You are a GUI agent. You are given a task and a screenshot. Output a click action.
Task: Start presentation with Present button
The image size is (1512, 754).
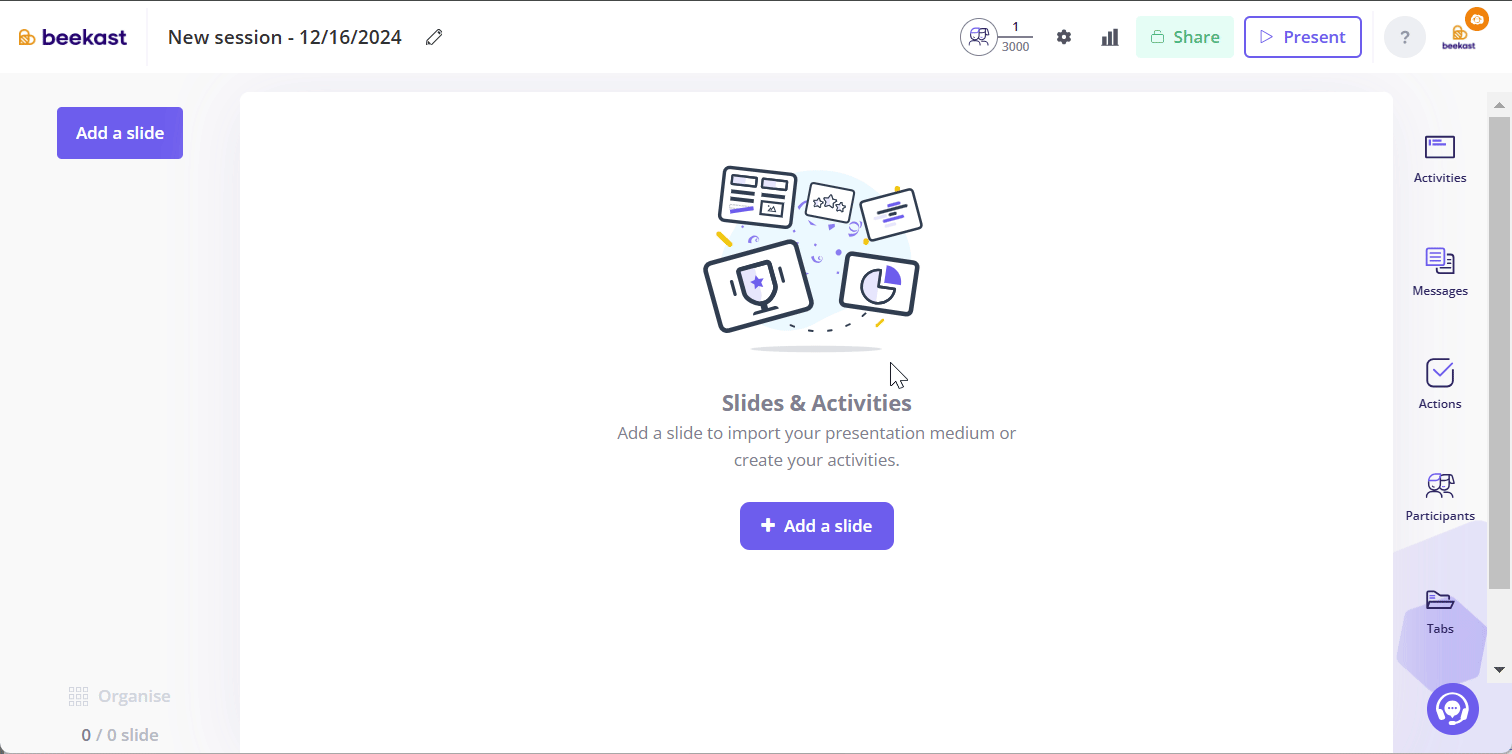[1302, 37]
